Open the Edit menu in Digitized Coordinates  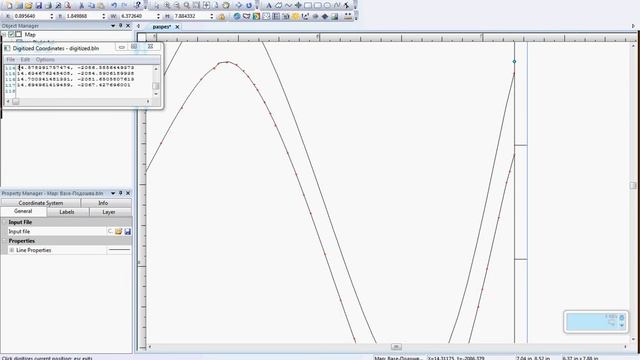coord(25,60)
